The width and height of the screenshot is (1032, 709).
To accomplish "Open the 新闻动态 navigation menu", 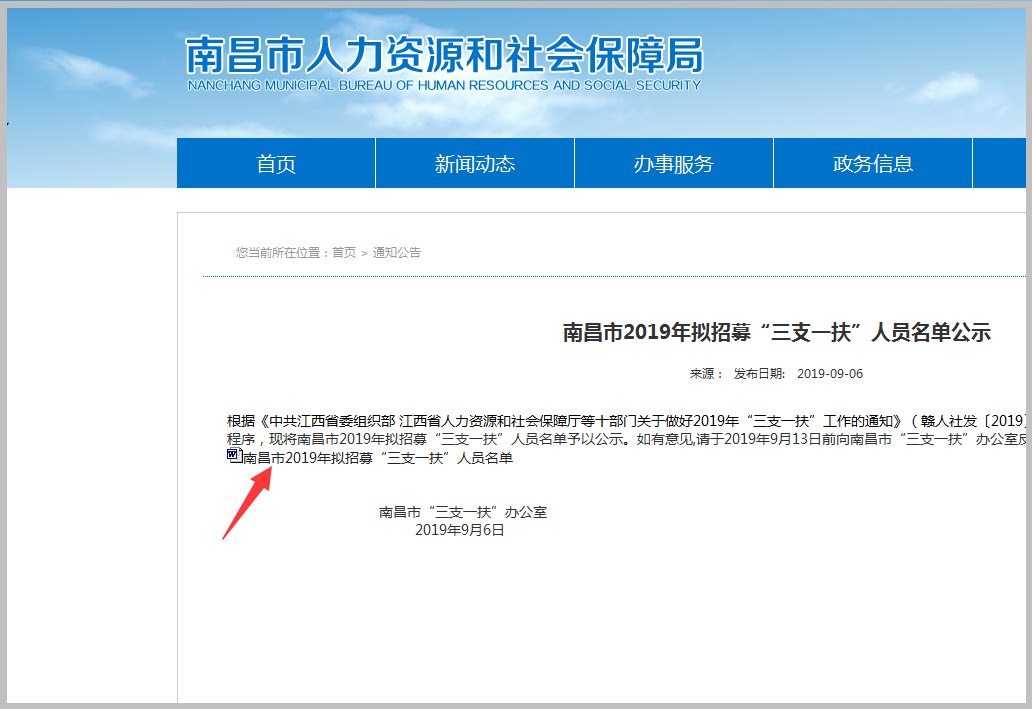I will 474,163.
